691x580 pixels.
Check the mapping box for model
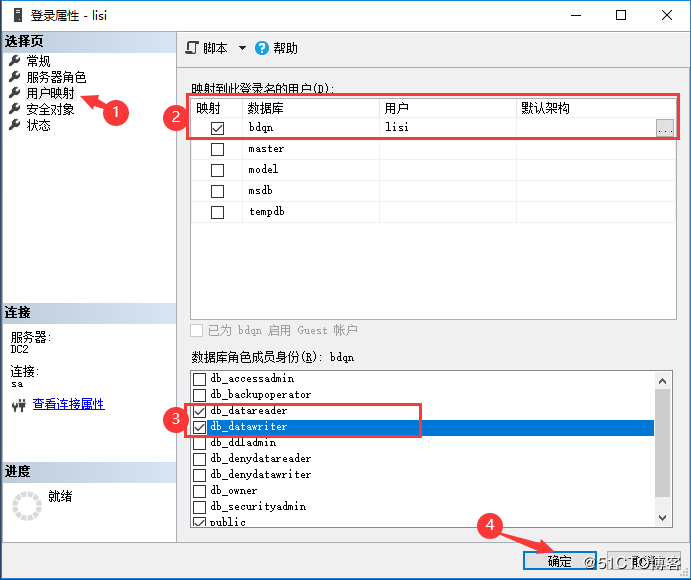(x=217, y=170)
